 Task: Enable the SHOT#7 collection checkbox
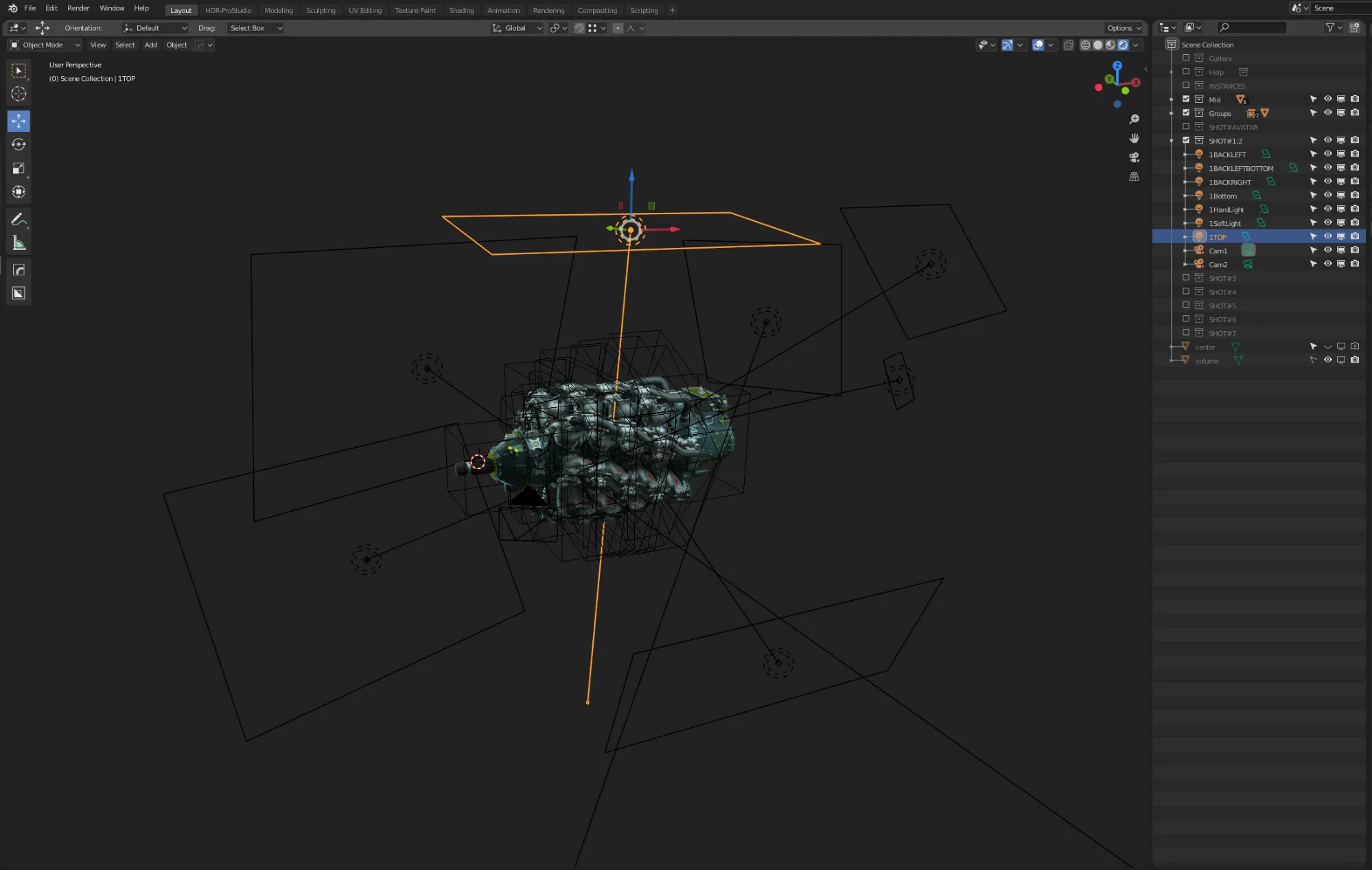[1185, 333]
